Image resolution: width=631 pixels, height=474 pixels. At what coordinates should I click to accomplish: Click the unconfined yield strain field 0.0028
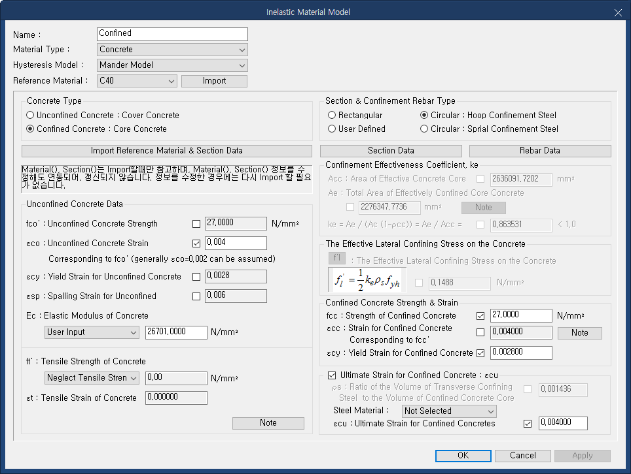tap(236, 276)
